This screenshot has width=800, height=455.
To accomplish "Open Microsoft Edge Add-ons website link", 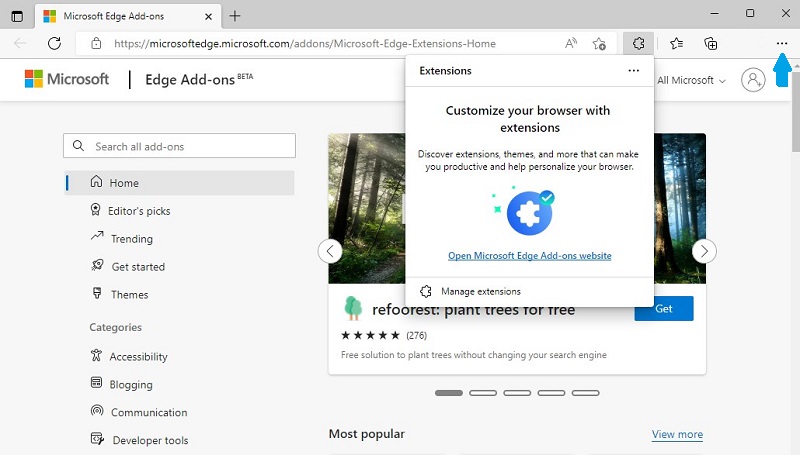I will pos(529,256).
